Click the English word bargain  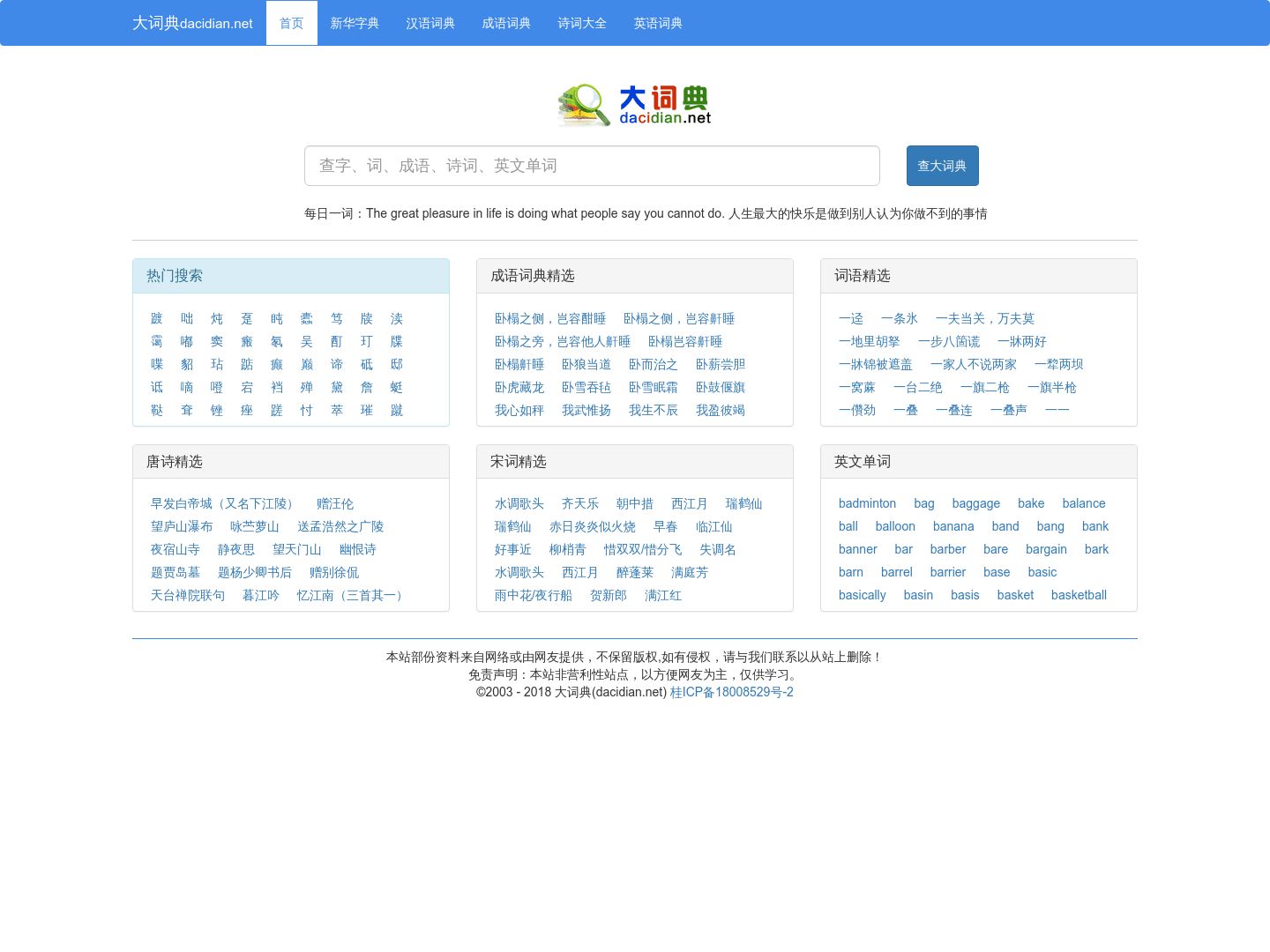(x=1047, y=549)
